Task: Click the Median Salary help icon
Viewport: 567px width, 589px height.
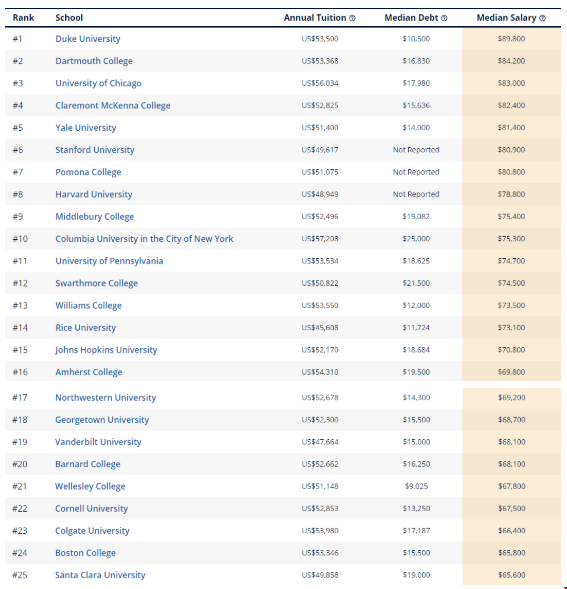Action: click(542, 18)
